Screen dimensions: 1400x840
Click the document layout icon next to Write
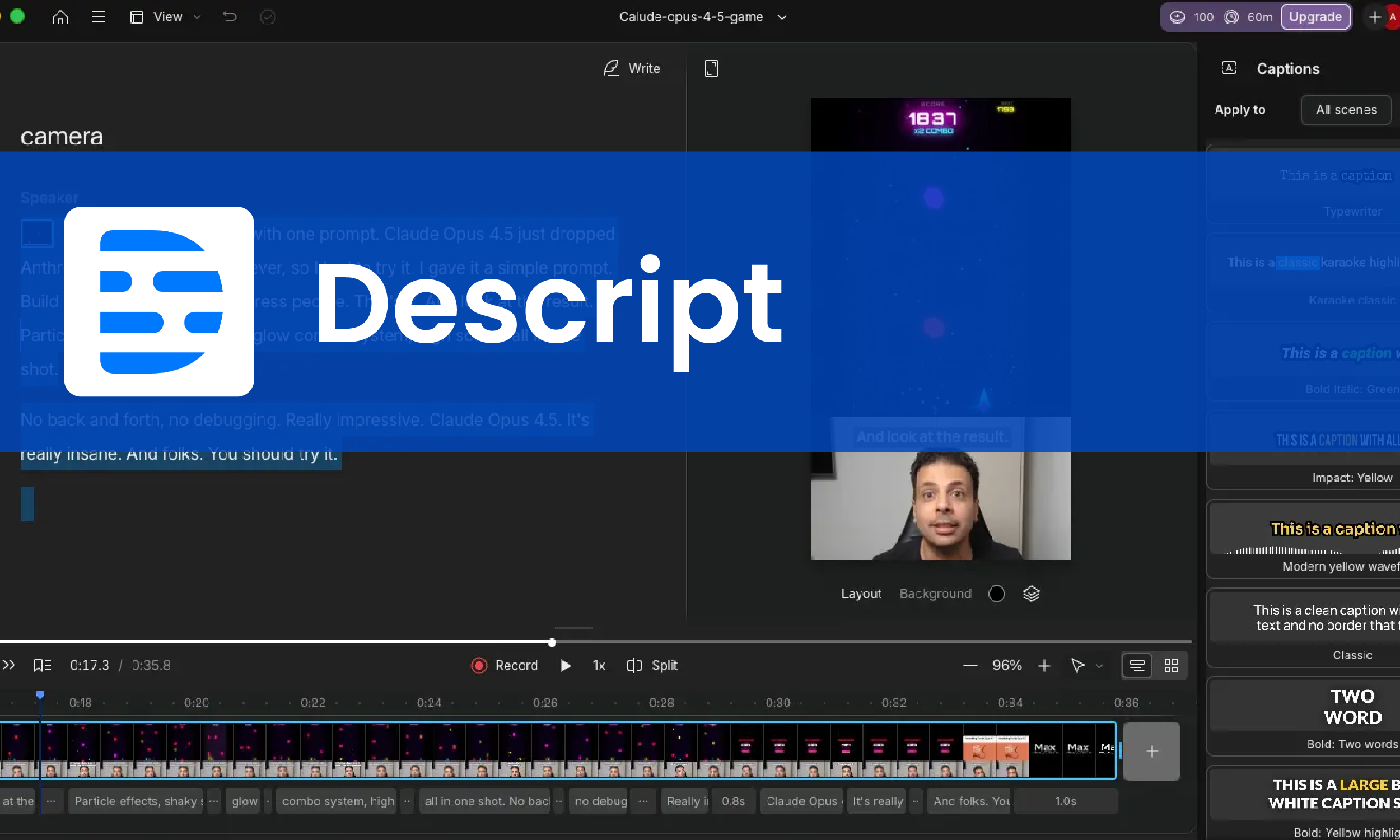click(x=711, y=68)
